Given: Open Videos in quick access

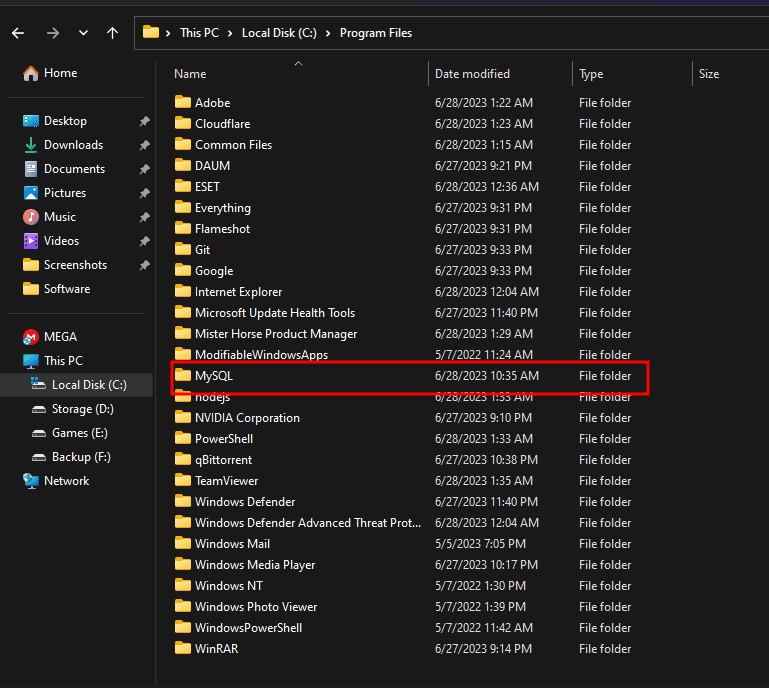Looking at the screenshot, I should pos(51,241).
